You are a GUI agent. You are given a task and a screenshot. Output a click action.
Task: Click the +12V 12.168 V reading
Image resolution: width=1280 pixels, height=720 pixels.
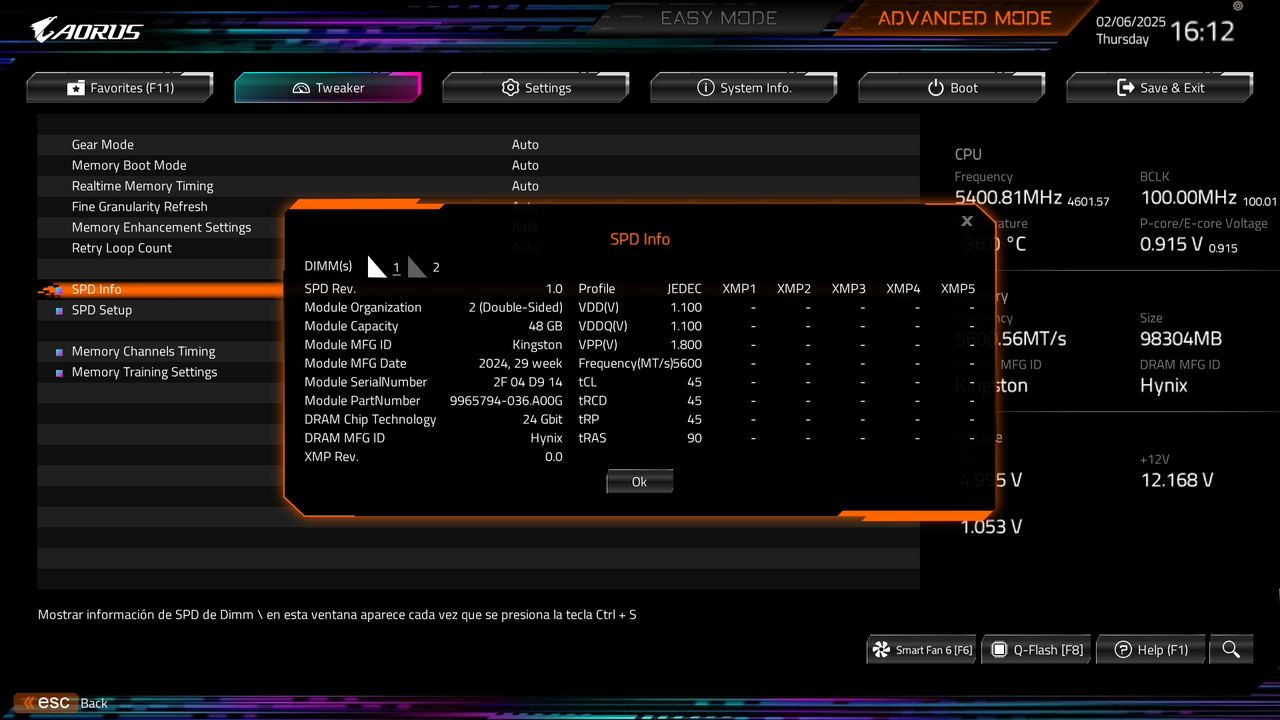pos(1177,480)
